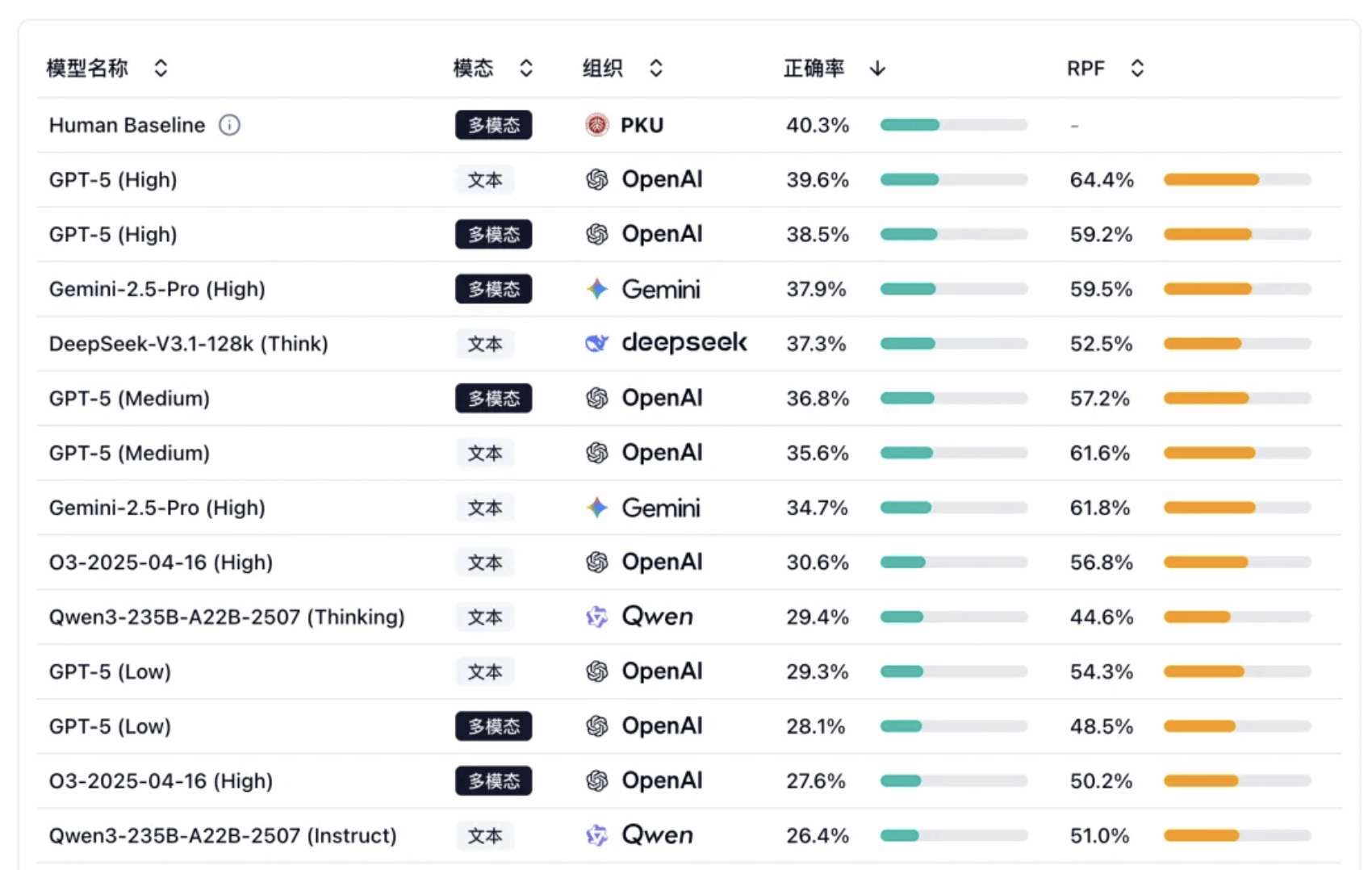This screenshot has width=1372, height=870.
Task: Click the Qwen logo in Thinking row
Action: pyautogui.click(x=597, y=617)
